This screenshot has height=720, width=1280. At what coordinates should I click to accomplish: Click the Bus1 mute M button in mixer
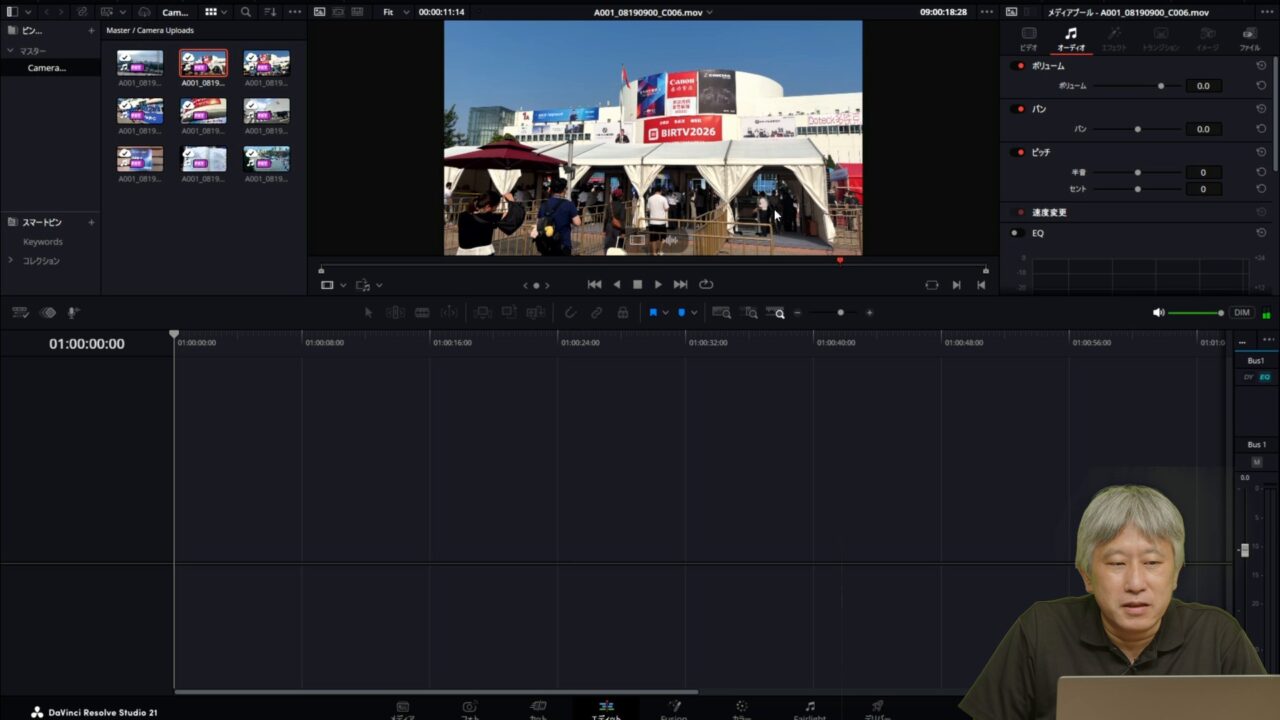1257,461
